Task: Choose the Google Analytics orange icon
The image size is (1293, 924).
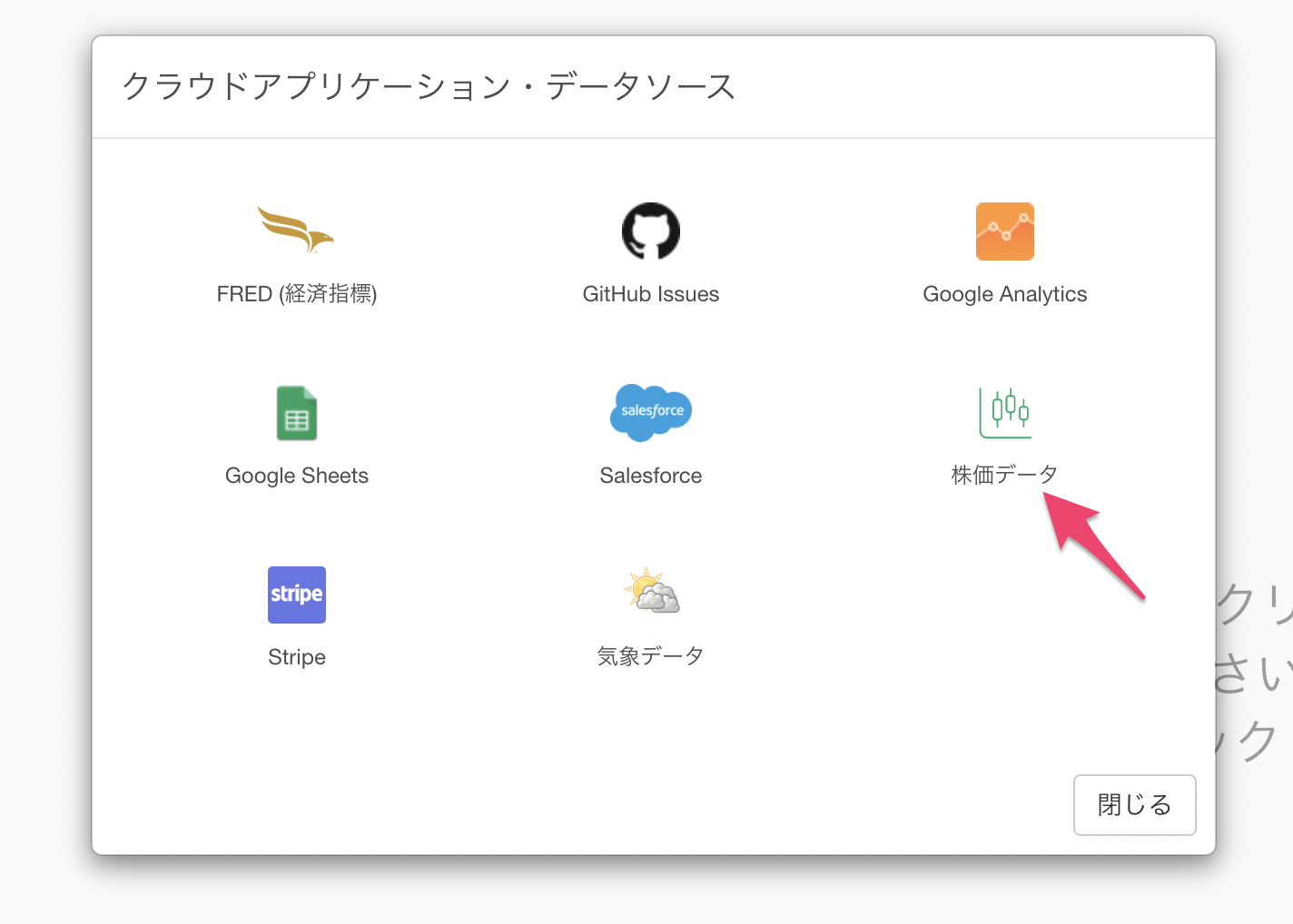Action: click(1005, 231)
